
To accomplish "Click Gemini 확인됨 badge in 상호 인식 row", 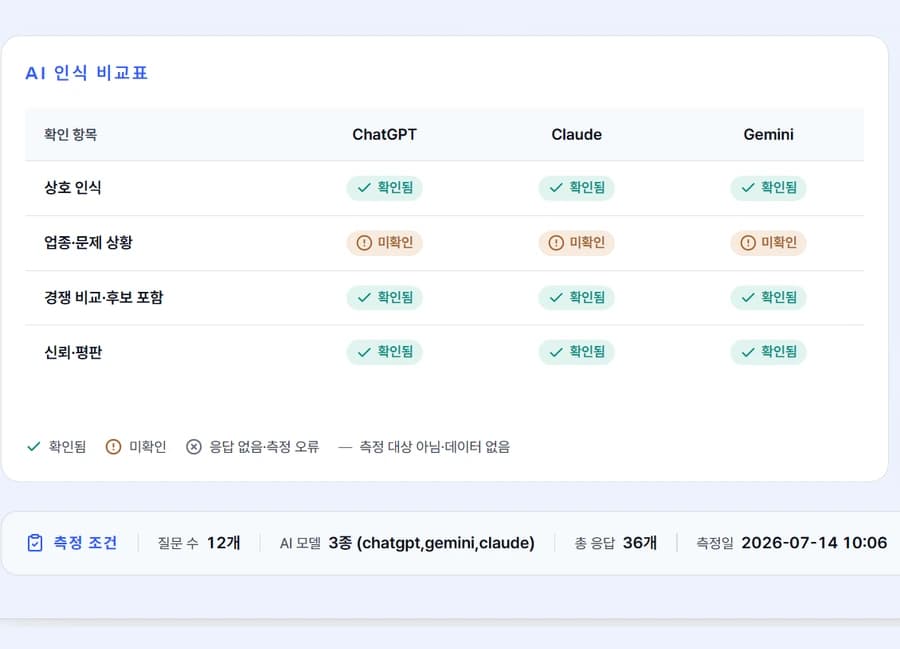I will pyautogui.click(x=768, y=188).
